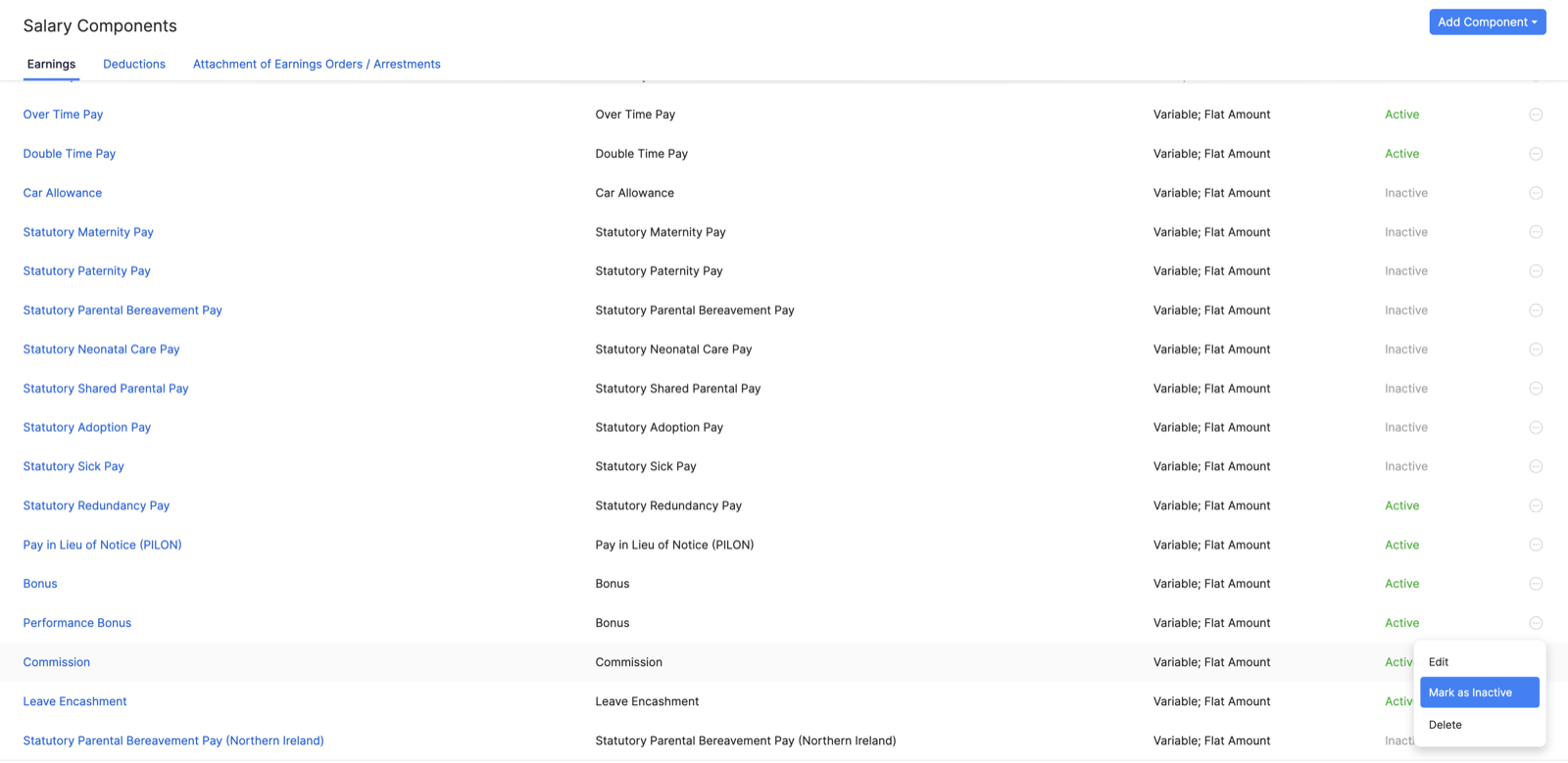Open the Pay in Lieu of Notice (PILON) link
Image resolution: width=1568 pixels, height=763 pixels.
[x=103, y=545]
